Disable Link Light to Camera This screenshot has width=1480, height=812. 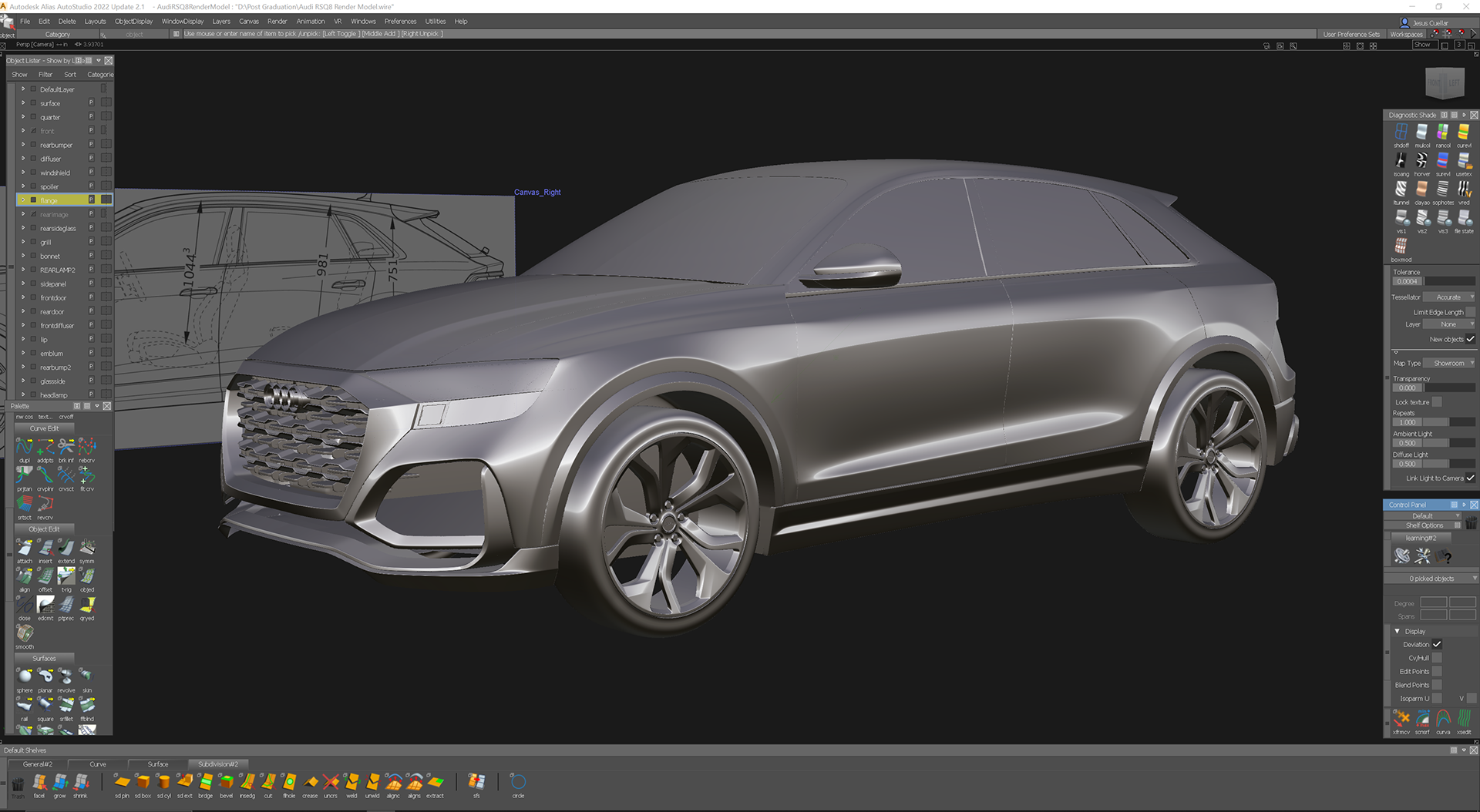point(1470,478)
